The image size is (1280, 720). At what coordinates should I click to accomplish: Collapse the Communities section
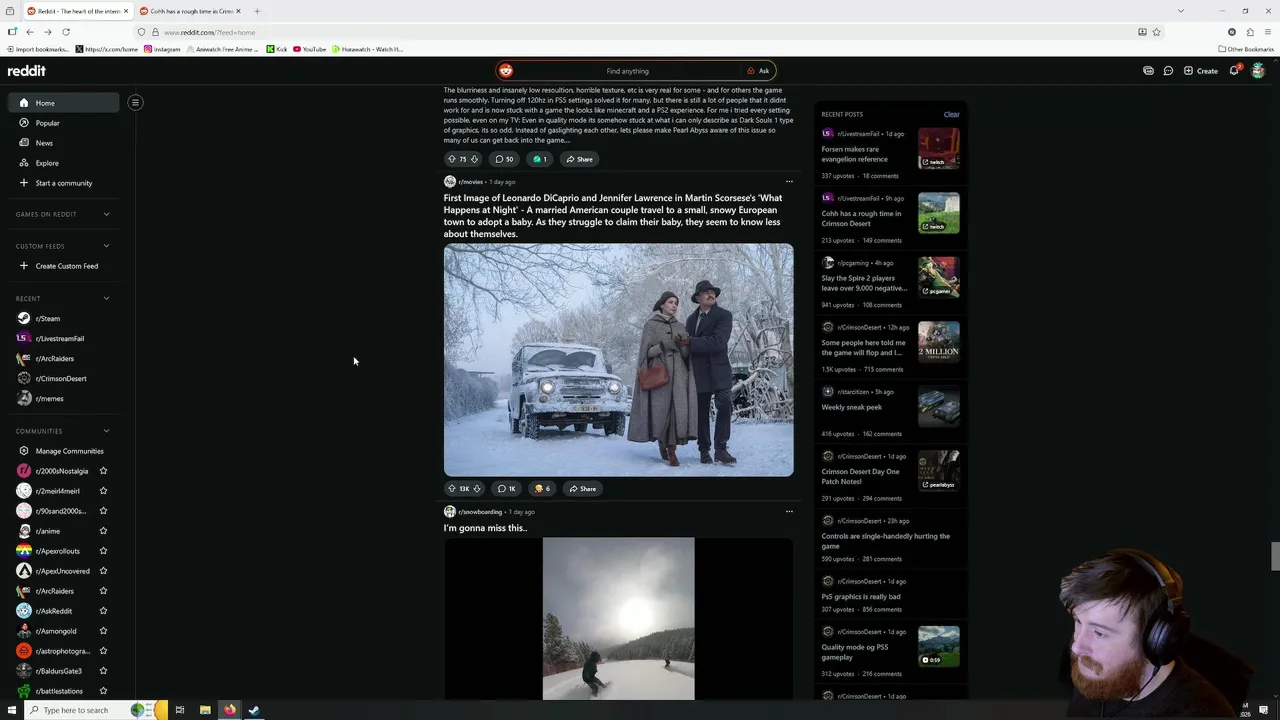(x=106, y=431)
